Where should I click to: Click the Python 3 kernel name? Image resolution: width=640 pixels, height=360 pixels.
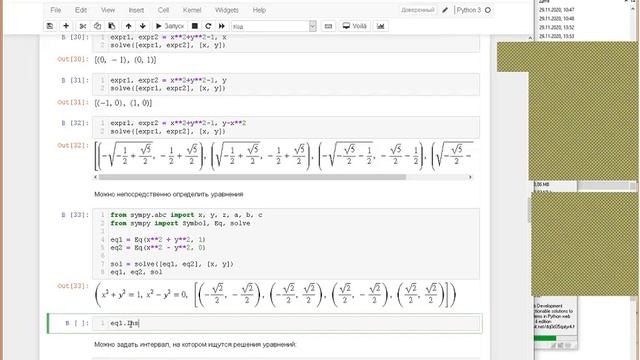pos(469,10)
